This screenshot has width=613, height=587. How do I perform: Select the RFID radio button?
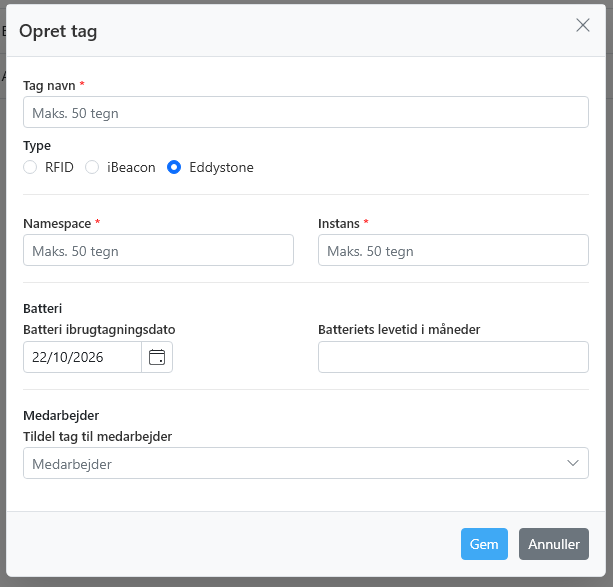tap(30, 167)
